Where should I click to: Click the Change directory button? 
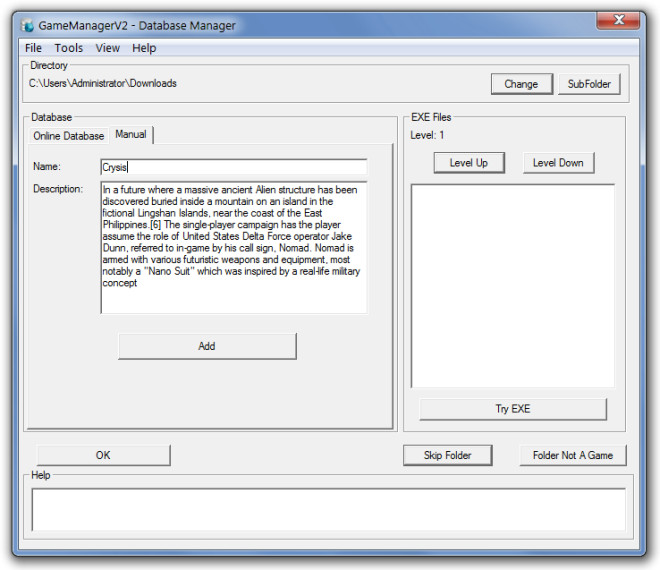point(522,84)
